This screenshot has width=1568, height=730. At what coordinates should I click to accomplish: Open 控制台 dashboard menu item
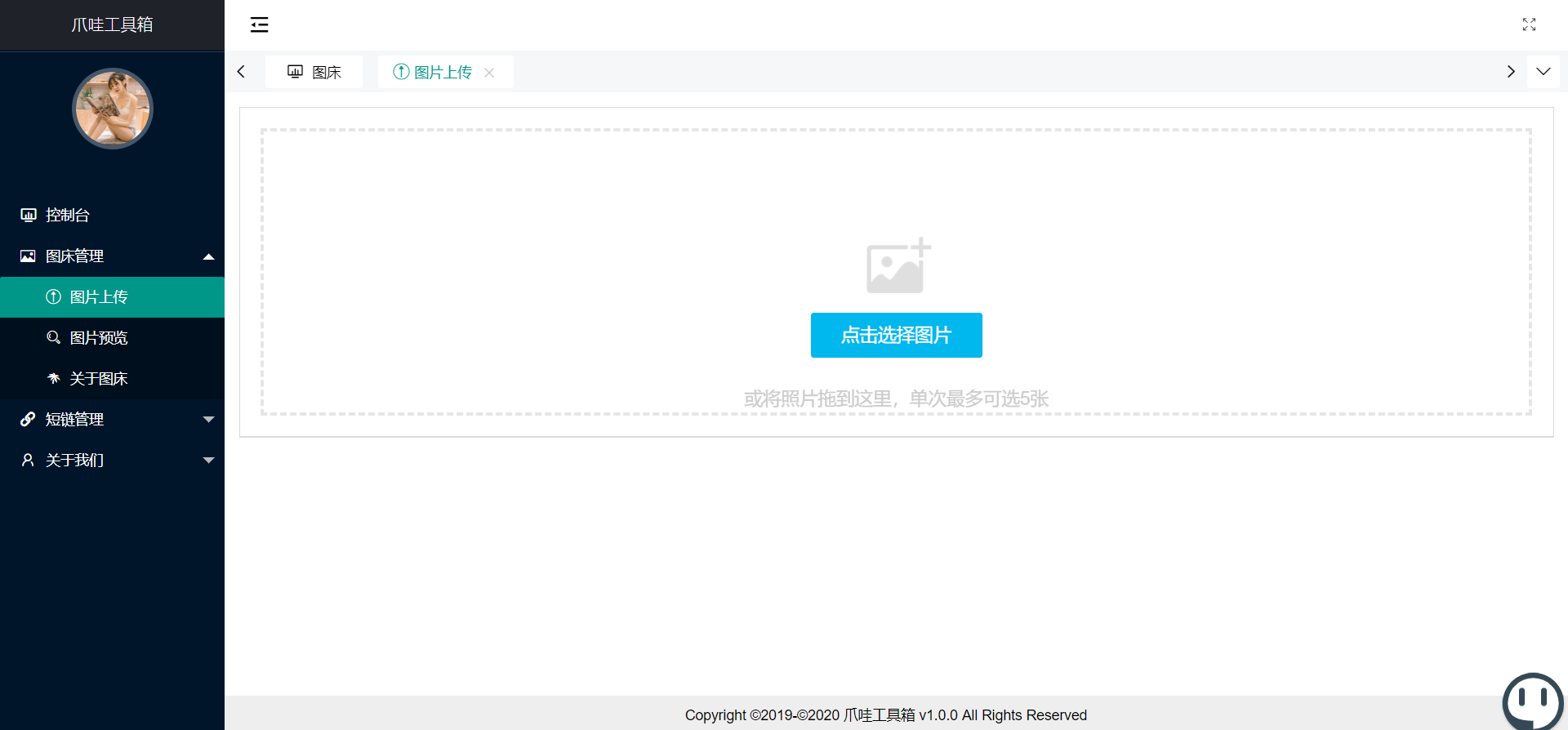(112, 215)
